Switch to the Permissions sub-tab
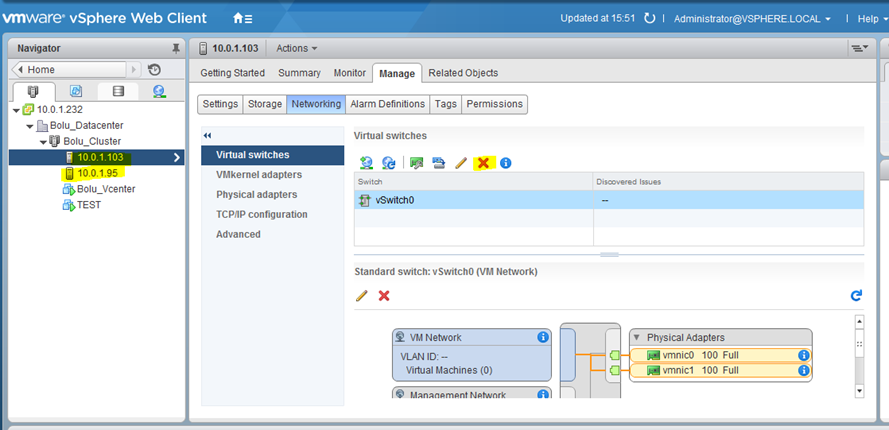The width and height of the screenshot is (889, 430). tap(494, 104)
